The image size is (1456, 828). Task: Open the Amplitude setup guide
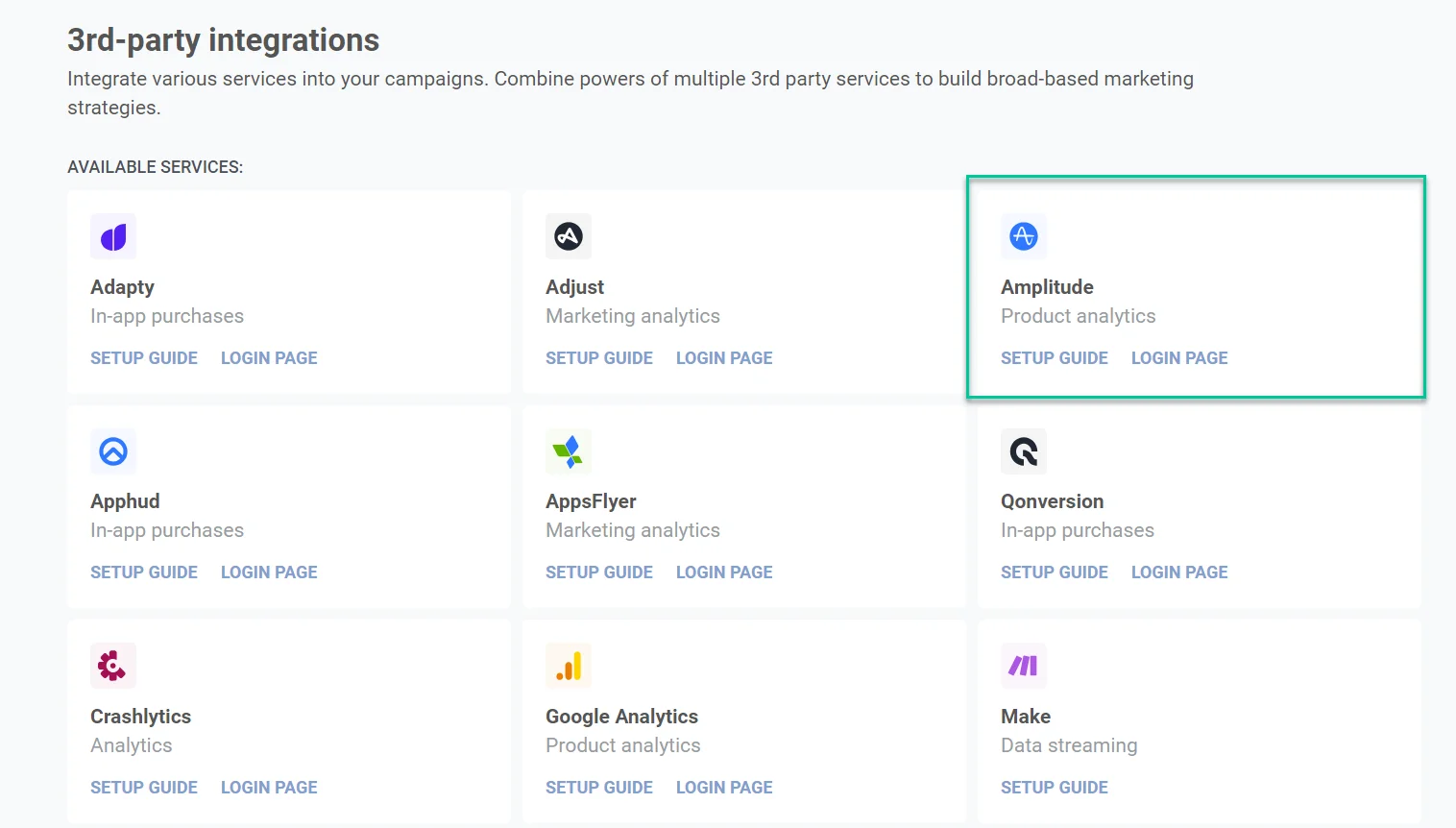coord(1054,358)
